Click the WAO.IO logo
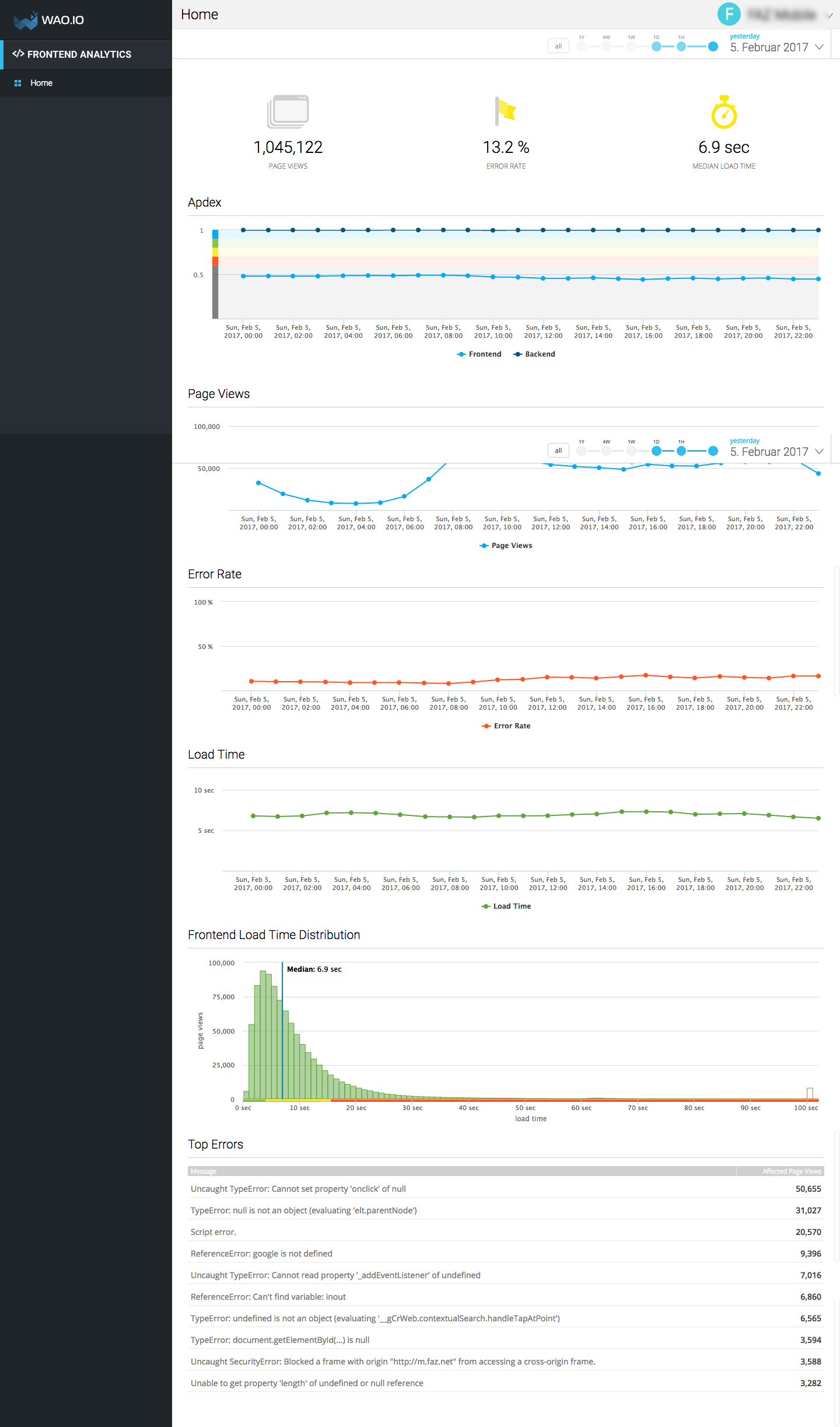The width and height of the screenshot is (840, 1427). coord(49,20)
